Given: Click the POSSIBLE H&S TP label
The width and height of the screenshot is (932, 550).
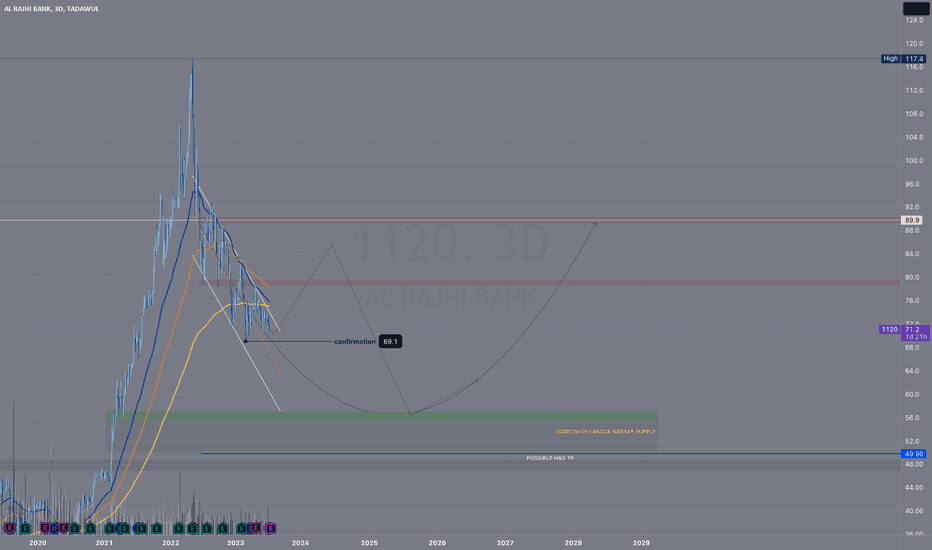Looking at the screenshot, I should point(550,458).
